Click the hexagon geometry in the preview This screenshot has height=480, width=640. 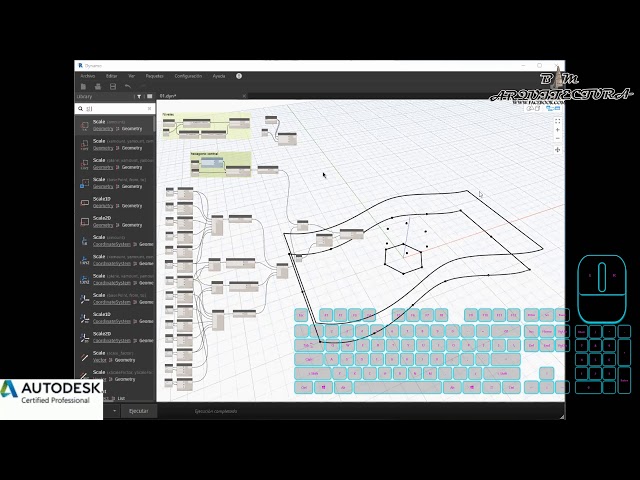403,259
